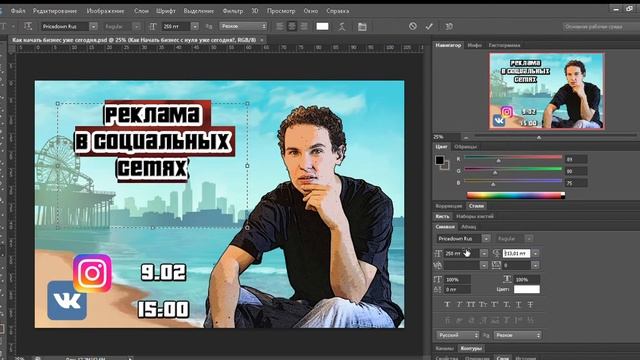Toggle Small Caps in Character panel
This screenshot has width=640, height=360.
tap(483, 304)
